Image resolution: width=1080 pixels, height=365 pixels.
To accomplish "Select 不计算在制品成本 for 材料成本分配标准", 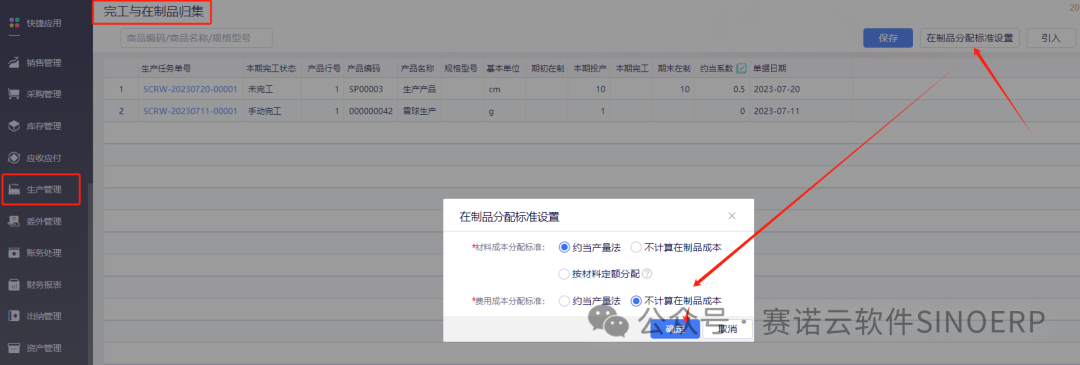I will [636, 247].
